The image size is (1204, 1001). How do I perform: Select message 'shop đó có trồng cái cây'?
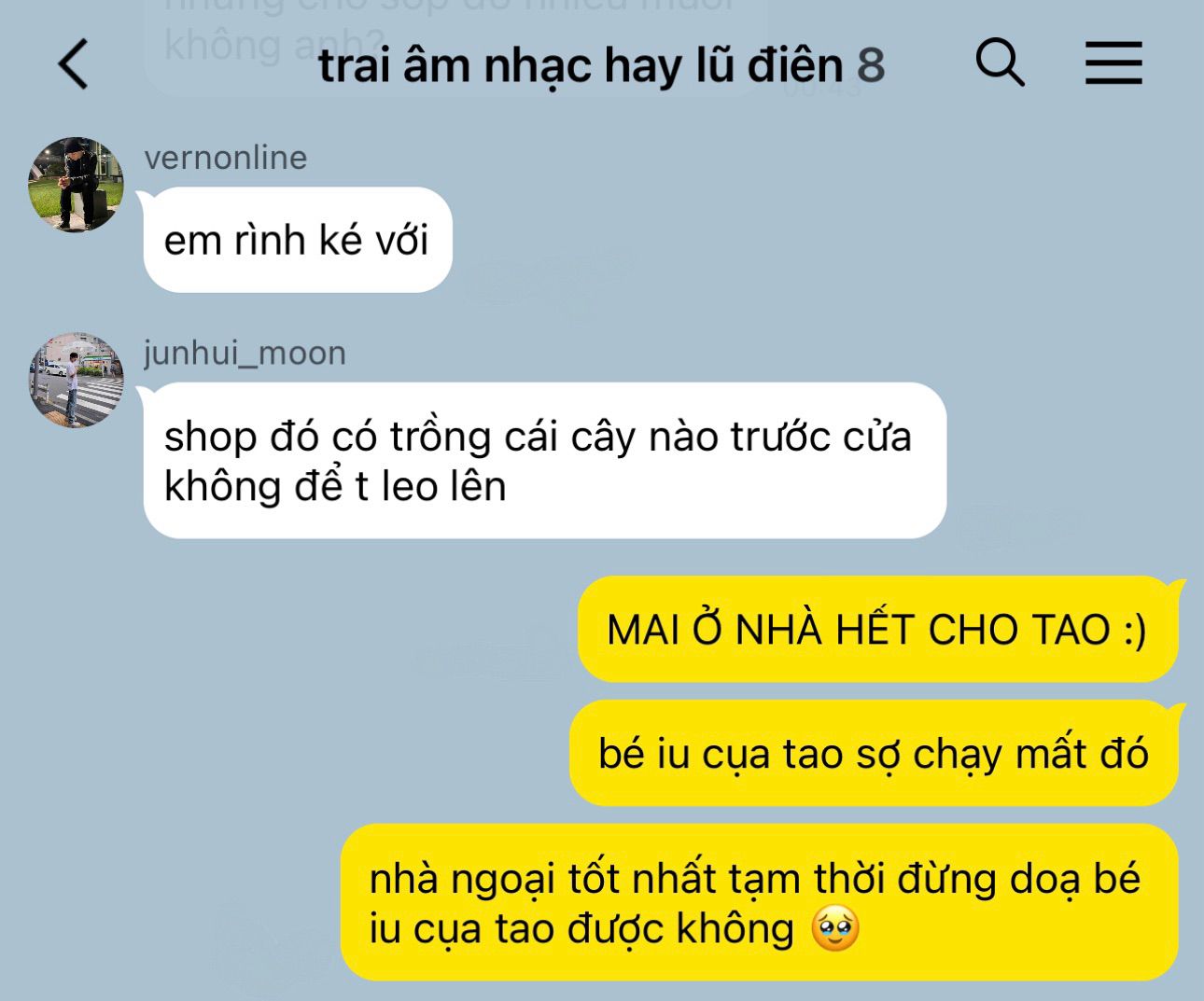pos(545,461)
